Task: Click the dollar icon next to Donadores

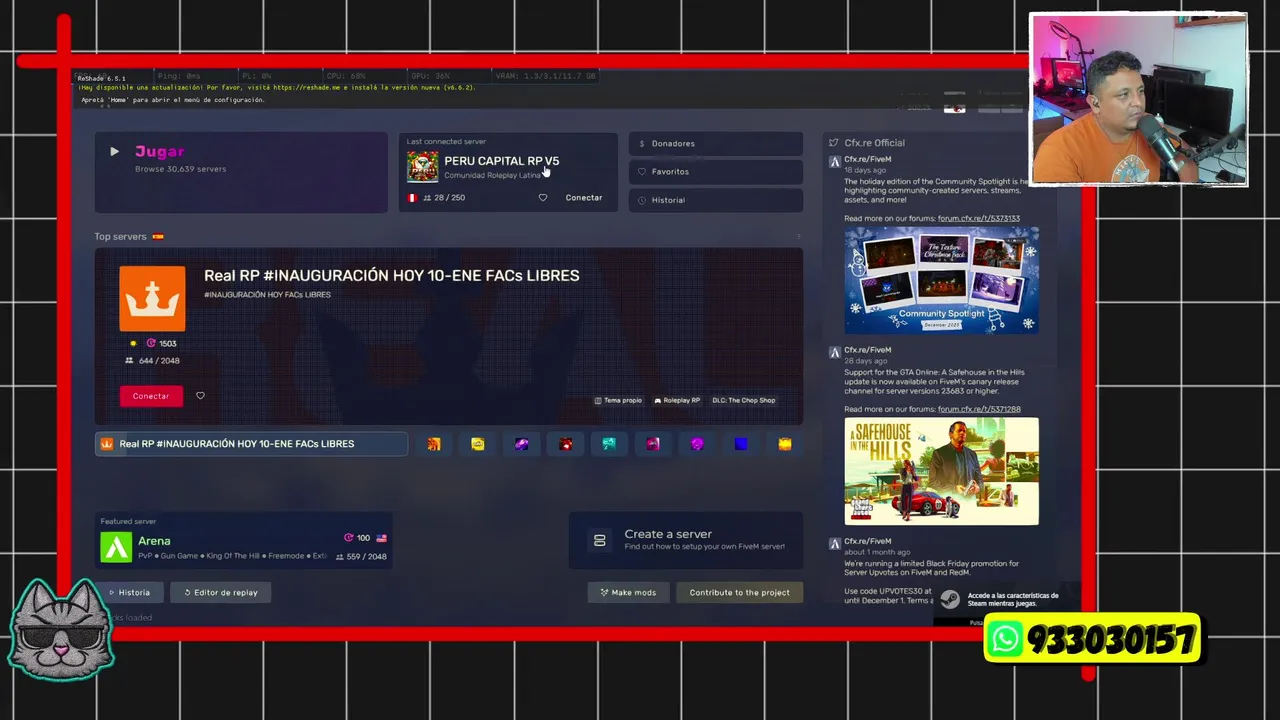Action: [642, 144]
